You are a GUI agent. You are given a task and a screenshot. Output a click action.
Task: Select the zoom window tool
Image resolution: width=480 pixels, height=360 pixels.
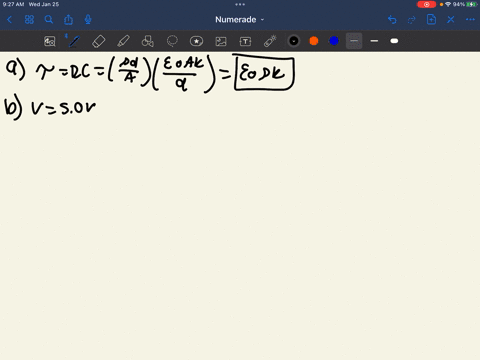coord(50,41)
